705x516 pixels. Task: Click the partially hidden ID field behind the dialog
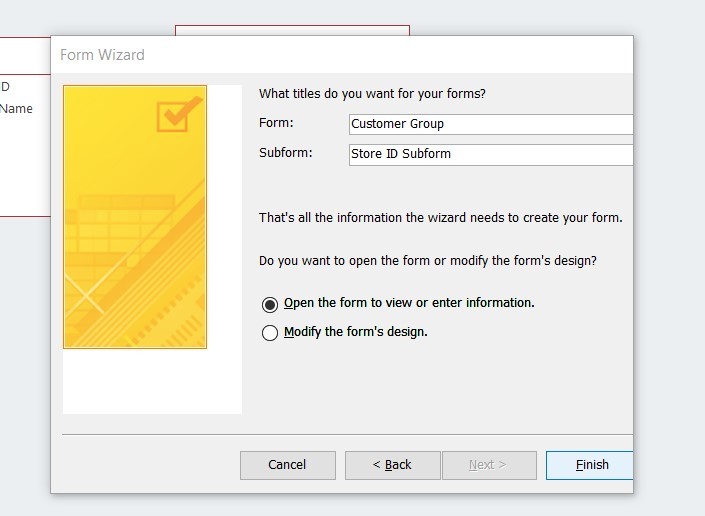point(6,87)
